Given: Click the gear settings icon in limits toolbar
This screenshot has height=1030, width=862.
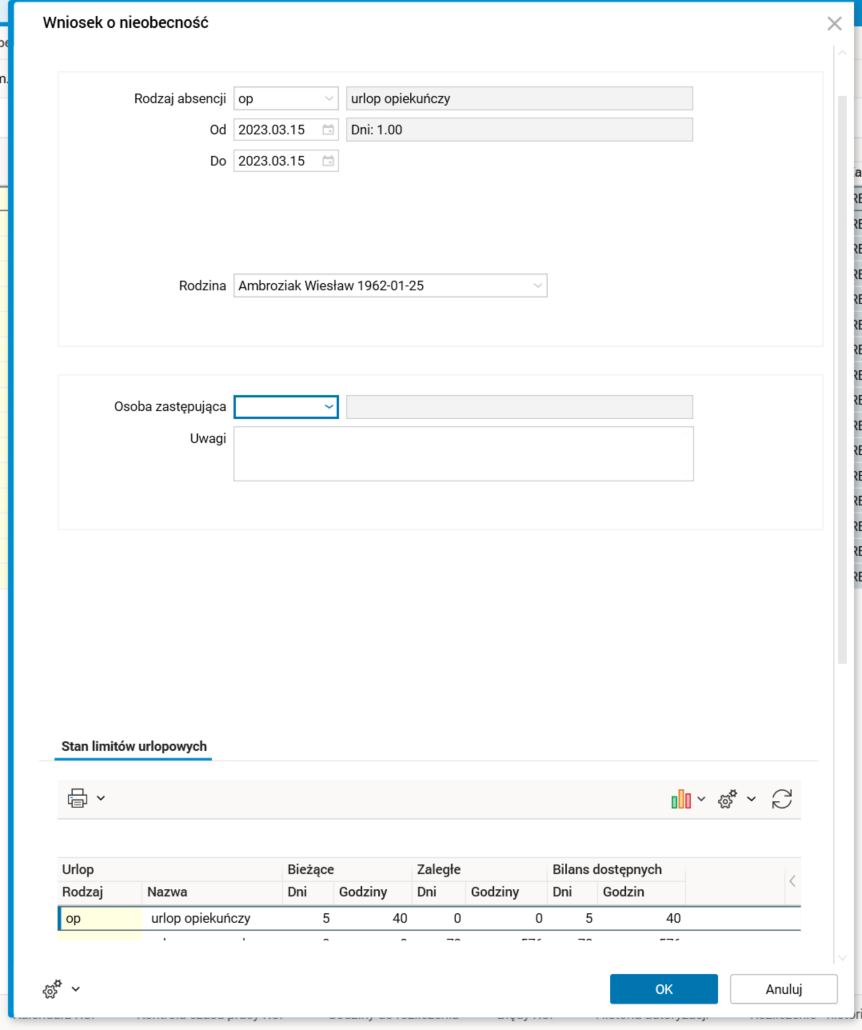Looking at the screenshot, I should [x=727, y=799].
